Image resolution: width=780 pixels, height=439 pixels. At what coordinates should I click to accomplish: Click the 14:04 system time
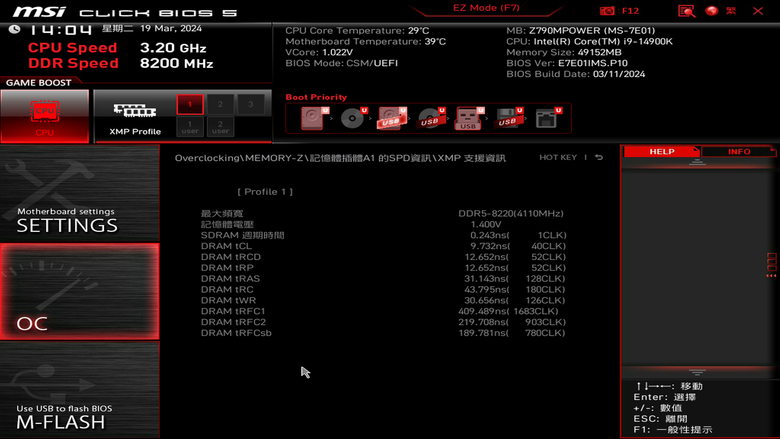tap(61, 30)
